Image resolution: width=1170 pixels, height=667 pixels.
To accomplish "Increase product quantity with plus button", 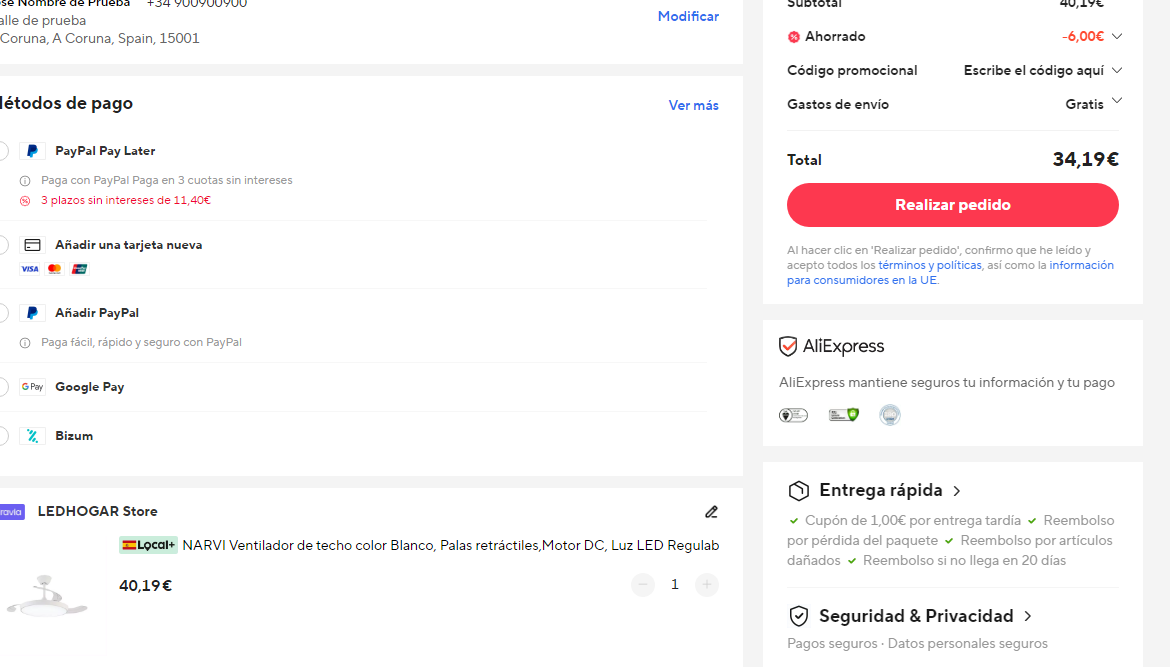I will pos(707,585).
